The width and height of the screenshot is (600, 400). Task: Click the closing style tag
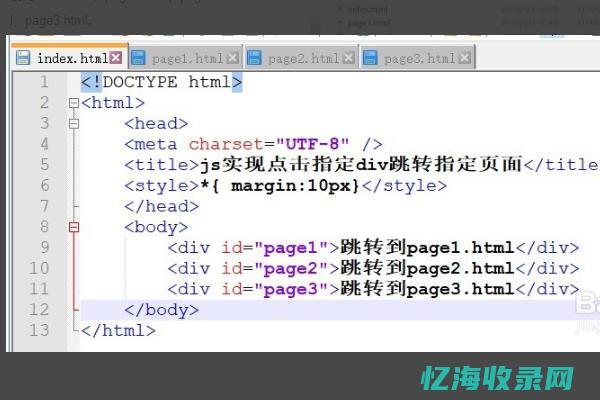coord(404,186)
